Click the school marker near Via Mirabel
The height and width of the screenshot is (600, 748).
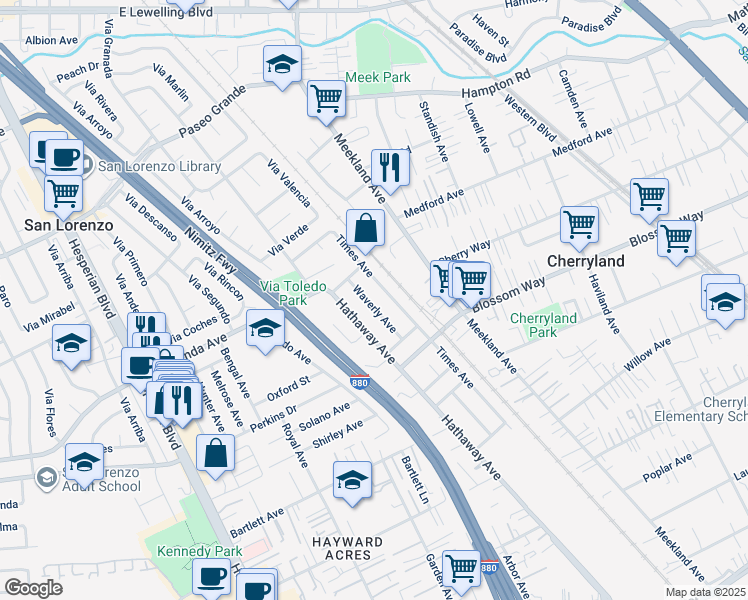tap(72, 344)
